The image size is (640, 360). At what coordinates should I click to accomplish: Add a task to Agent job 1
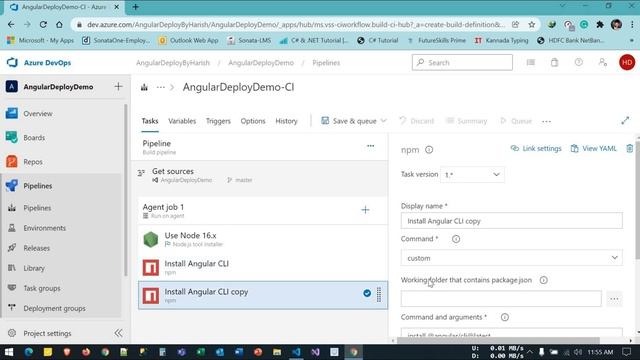click(x=365, y=210)
